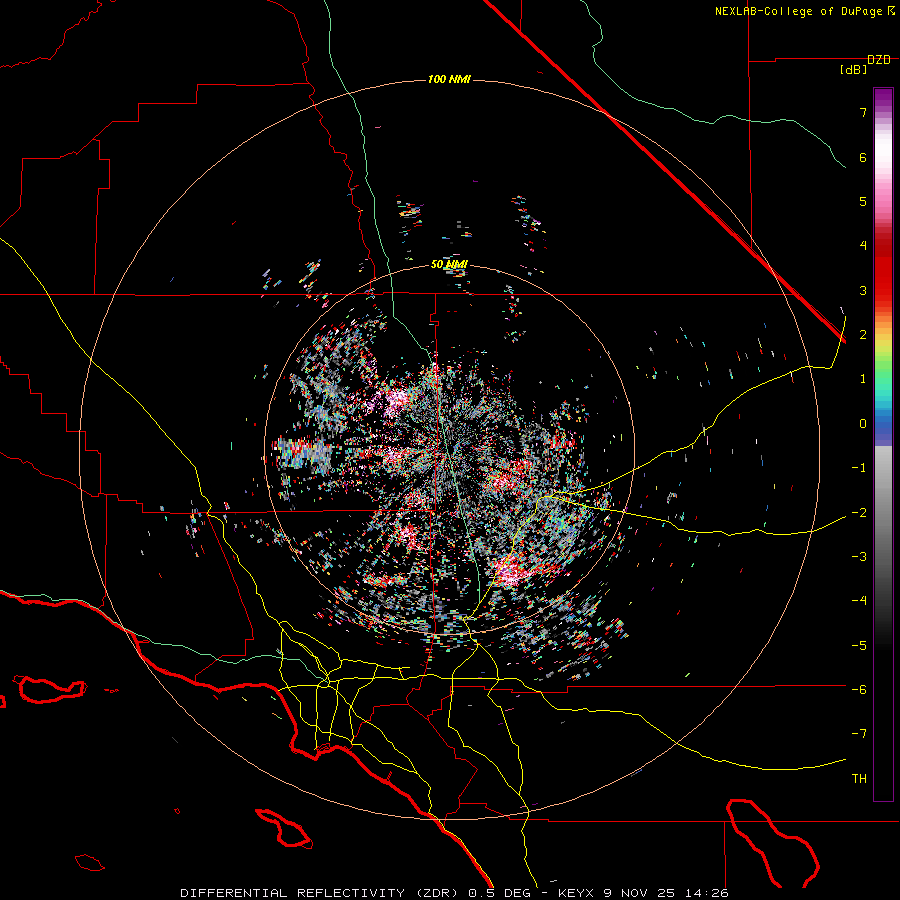Click the 3 value on the color scale
The height and width of the screenshot is (900, 900).
coord(863,290)
